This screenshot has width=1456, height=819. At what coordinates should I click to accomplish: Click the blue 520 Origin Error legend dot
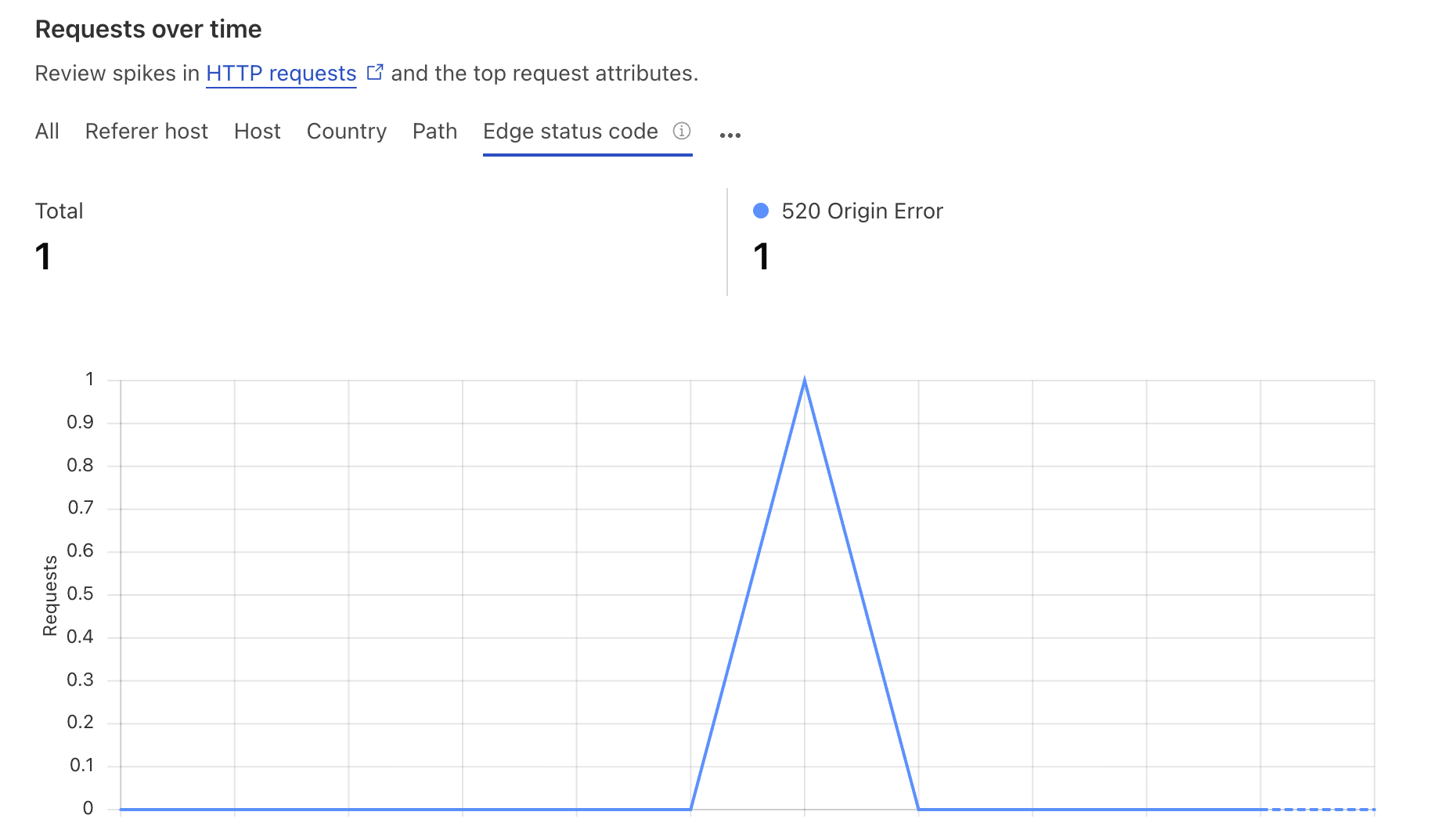760,211
